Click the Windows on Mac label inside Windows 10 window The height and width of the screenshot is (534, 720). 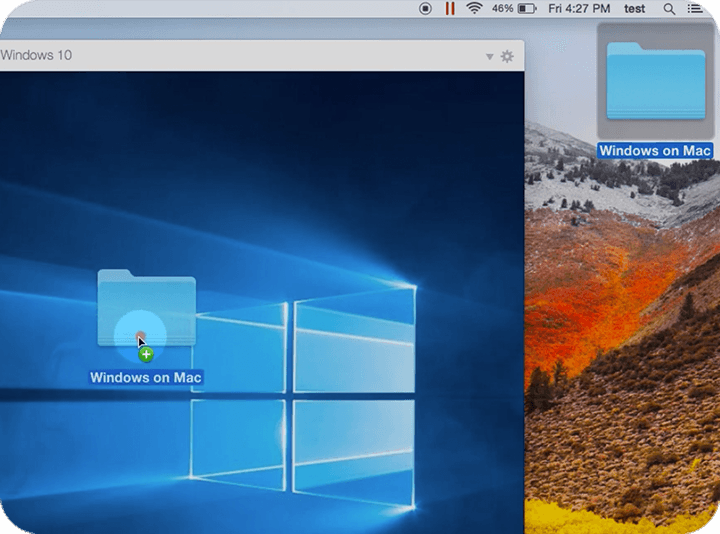click(x=146, y=377)
